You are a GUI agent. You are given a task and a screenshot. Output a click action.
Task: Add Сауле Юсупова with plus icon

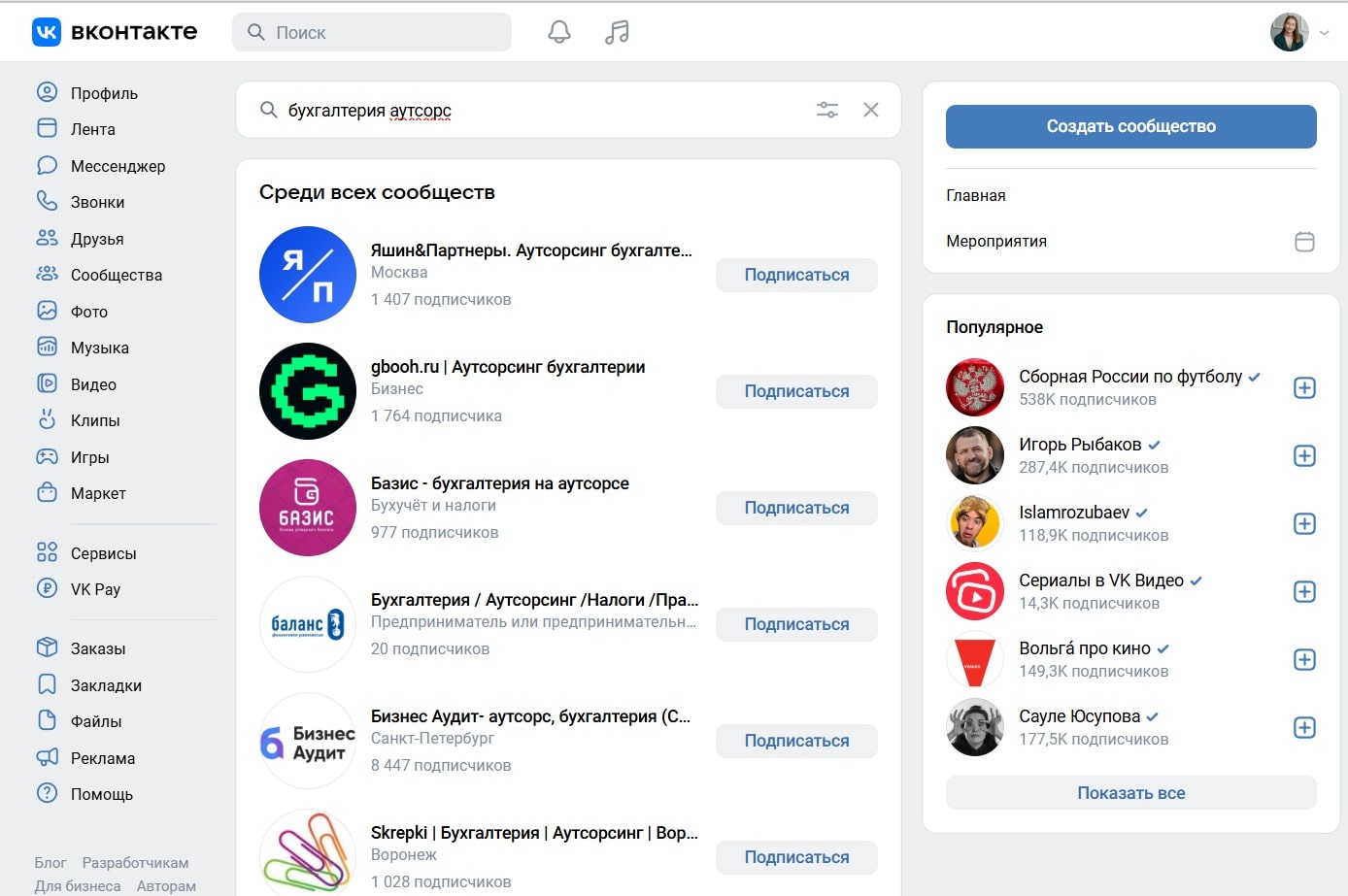(x=1305, y=728)
